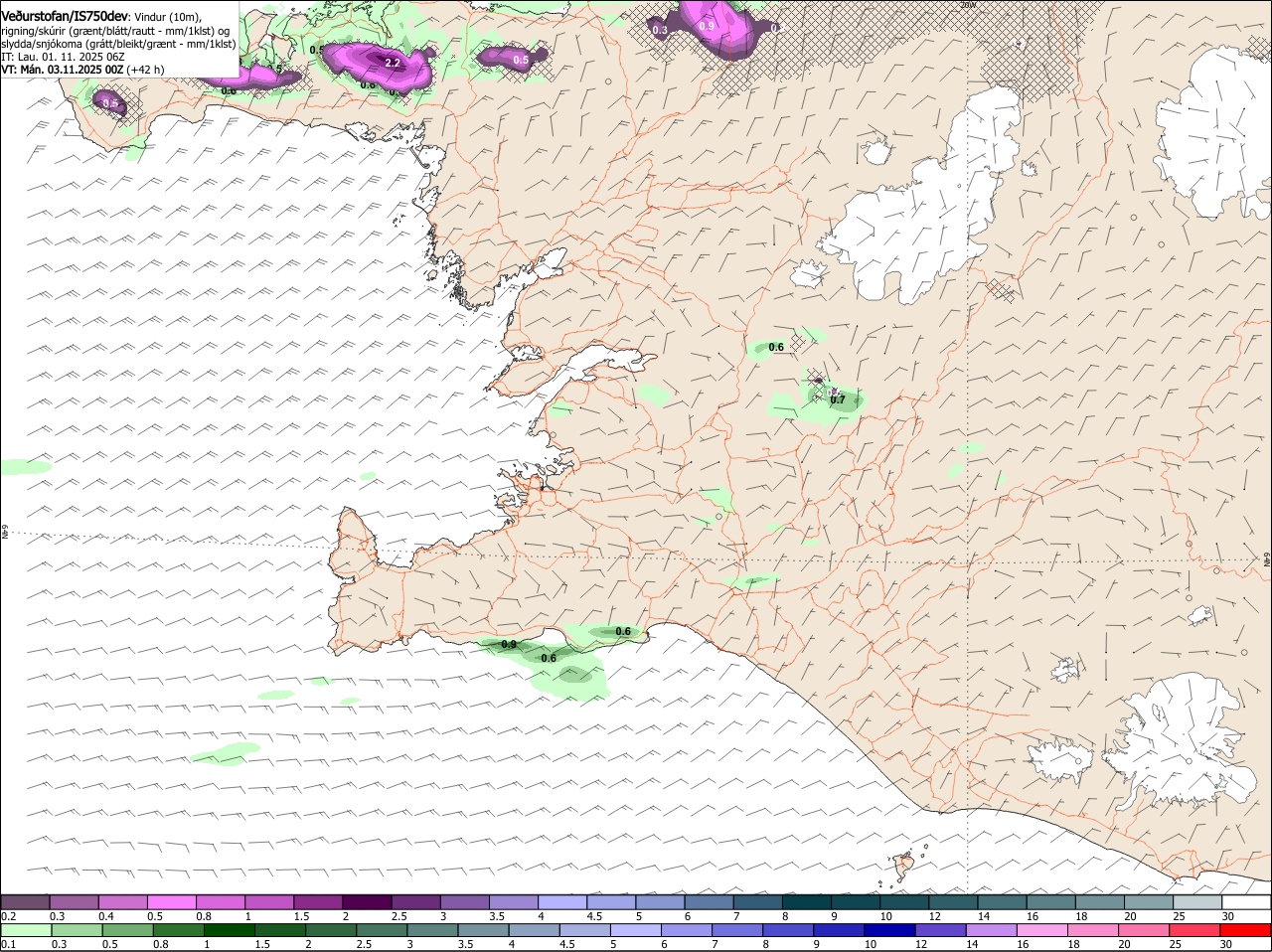Click the 0.7 precipitation label inland
Viewport: 1272px width, 952px height.
tap(838, 399)
